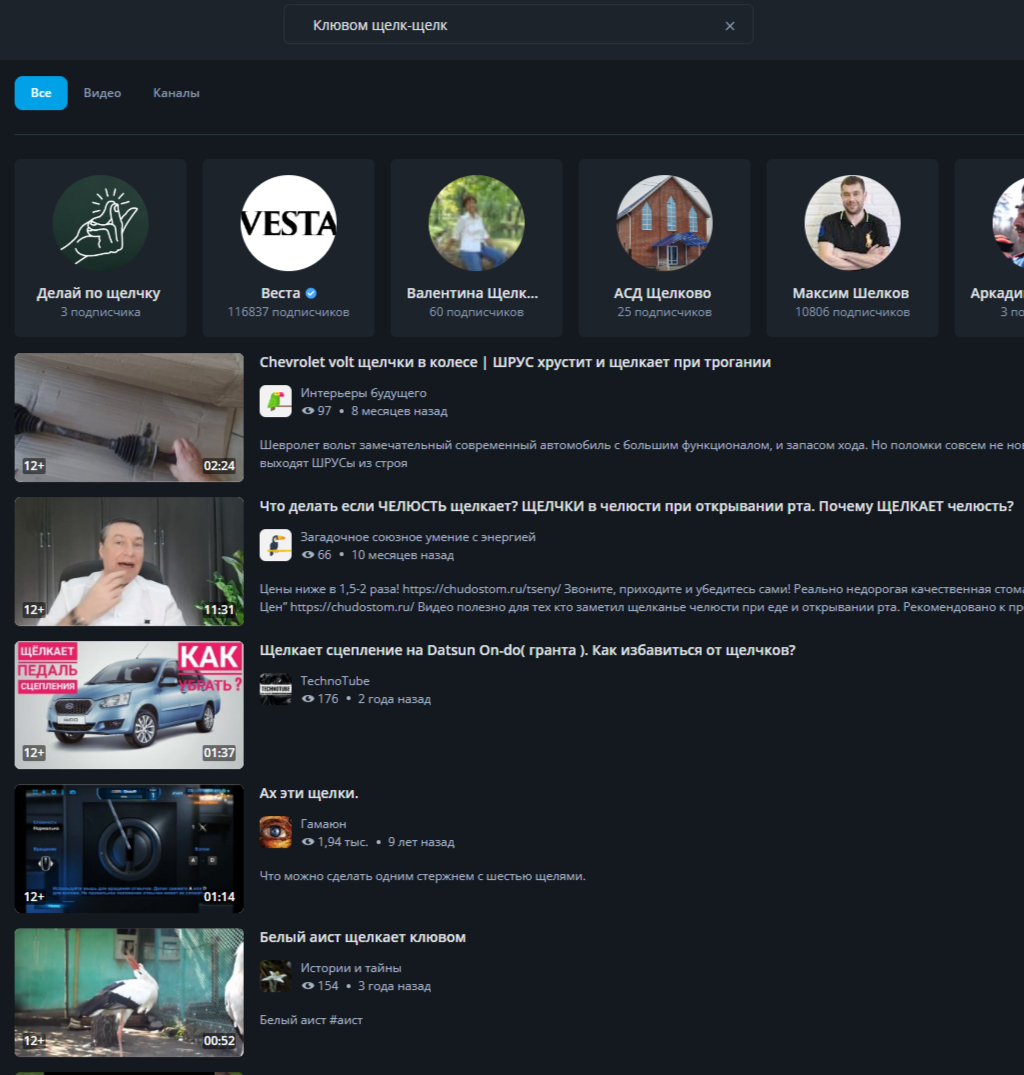Click the TechnoTube channel icon

click(x=276, y=689)
